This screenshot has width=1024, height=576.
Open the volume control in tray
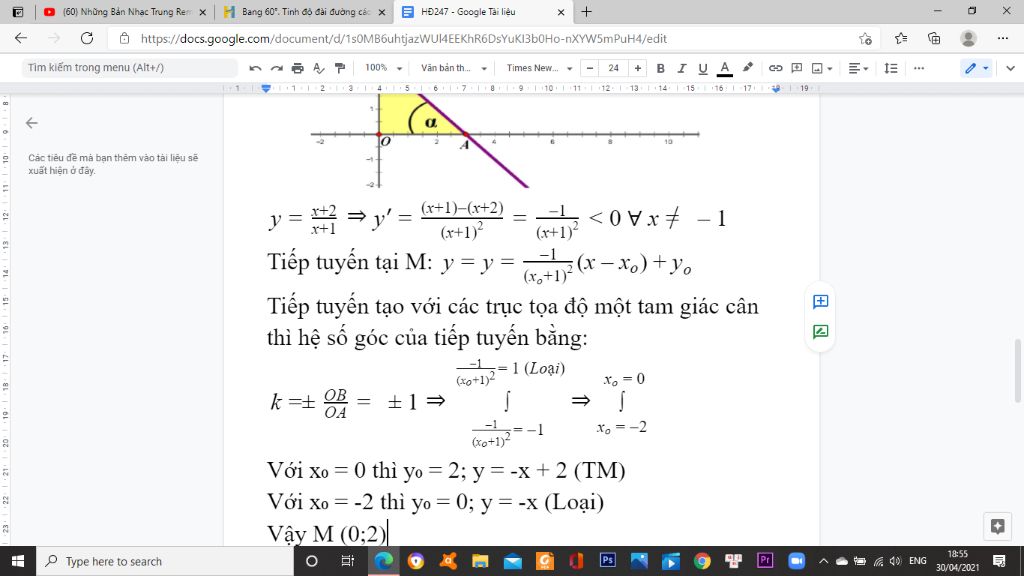tap(895, 561)
